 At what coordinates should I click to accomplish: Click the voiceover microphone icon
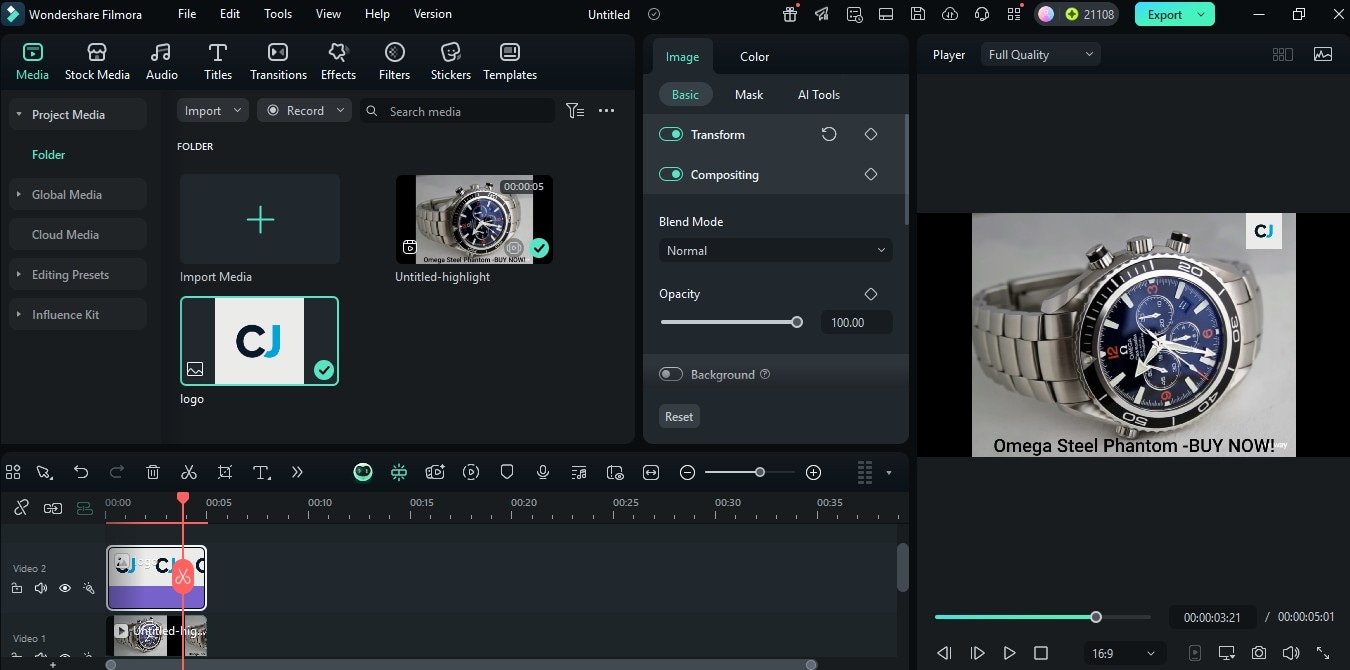[x=543, y=472]
